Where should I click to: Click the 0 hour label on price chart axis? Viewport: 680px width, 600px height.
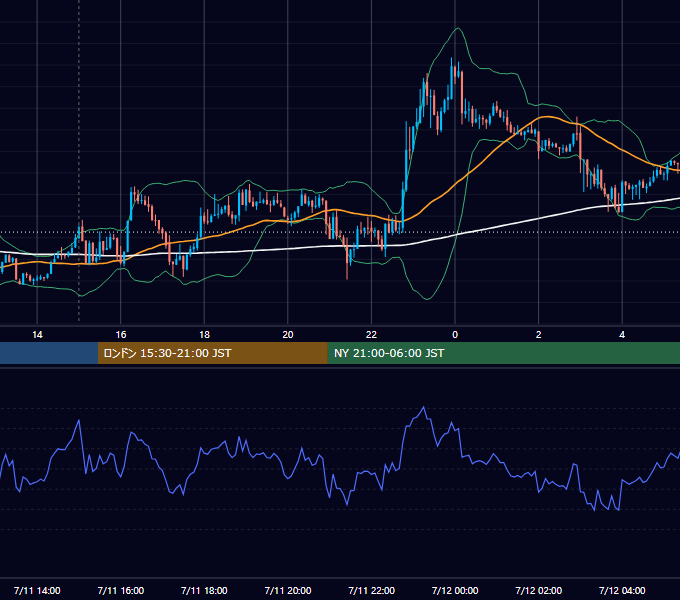(x=455, y=335)
